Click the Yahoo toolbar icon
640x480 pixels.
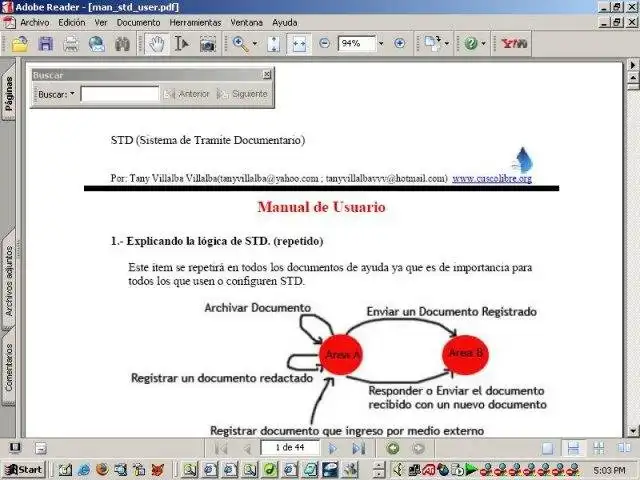point(514,43)
